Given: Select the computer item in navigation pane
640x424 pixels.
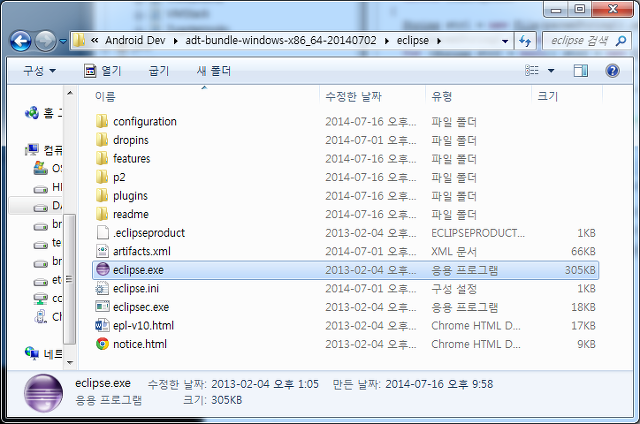Looking at the screenshot, I should [43, 150].
